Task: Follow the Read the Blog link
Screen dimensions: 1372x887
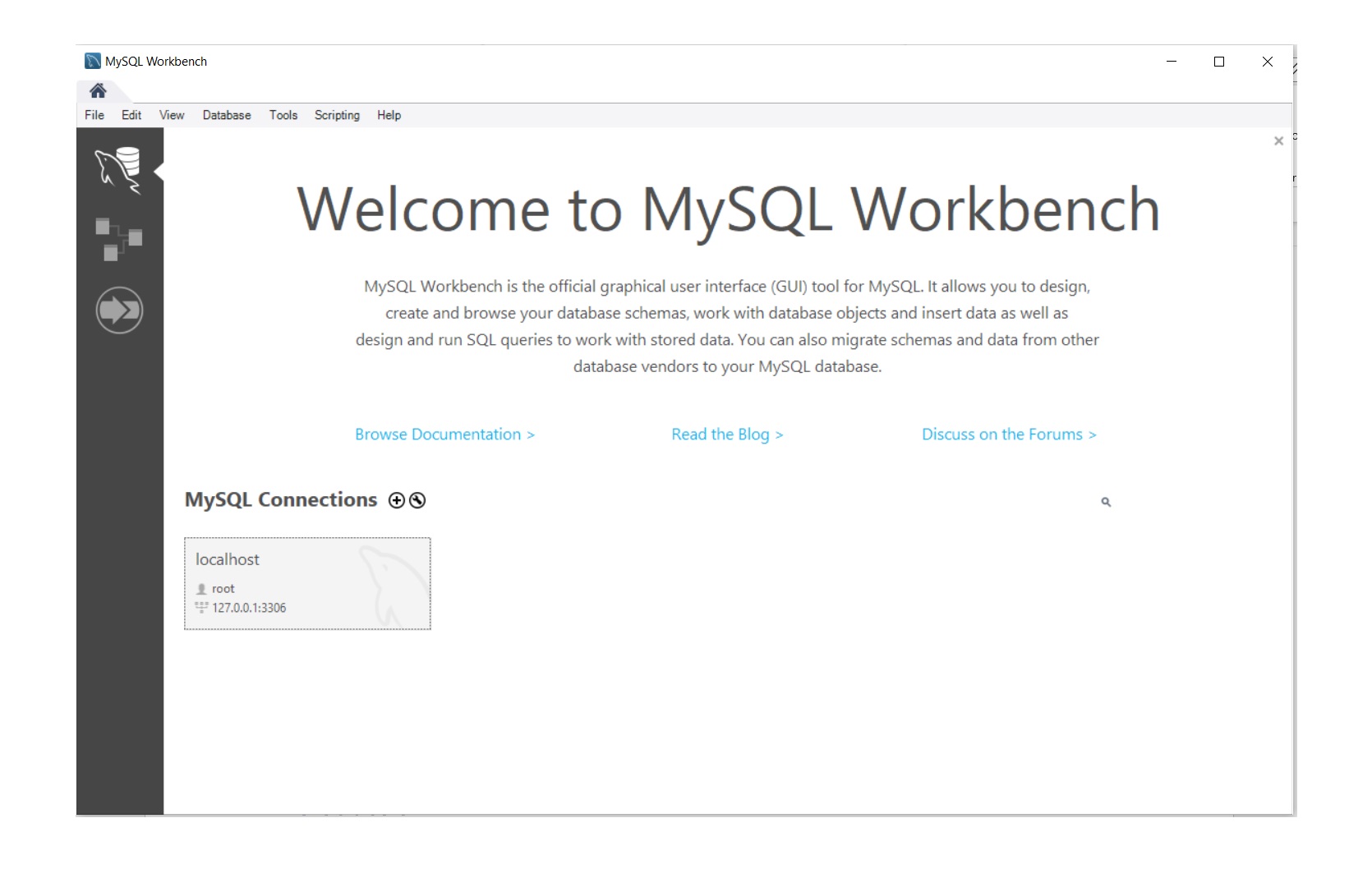Action: (x=726, y=434)
